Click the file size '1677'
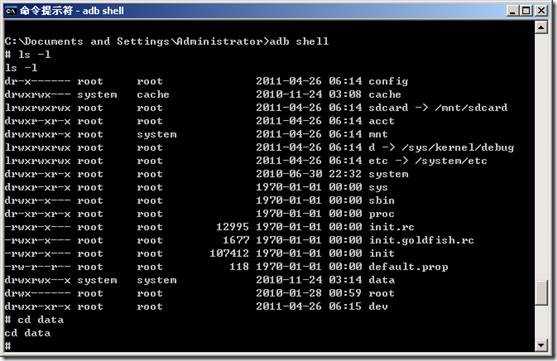This screenshot has height=361, width=557. point(236,241)
